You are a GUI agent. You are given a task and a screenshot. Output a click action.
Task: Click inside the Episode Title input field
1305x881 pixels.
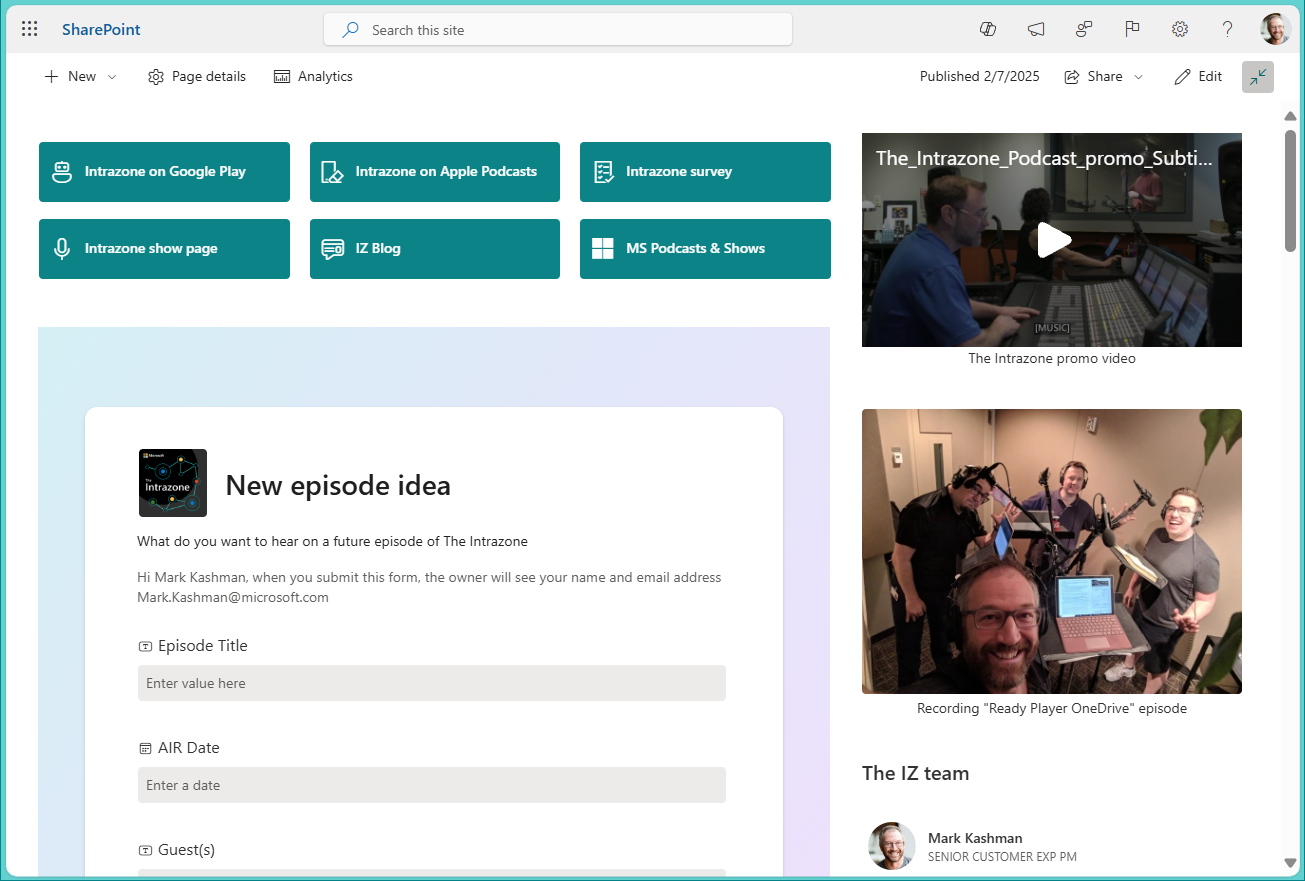pos(431,683)
